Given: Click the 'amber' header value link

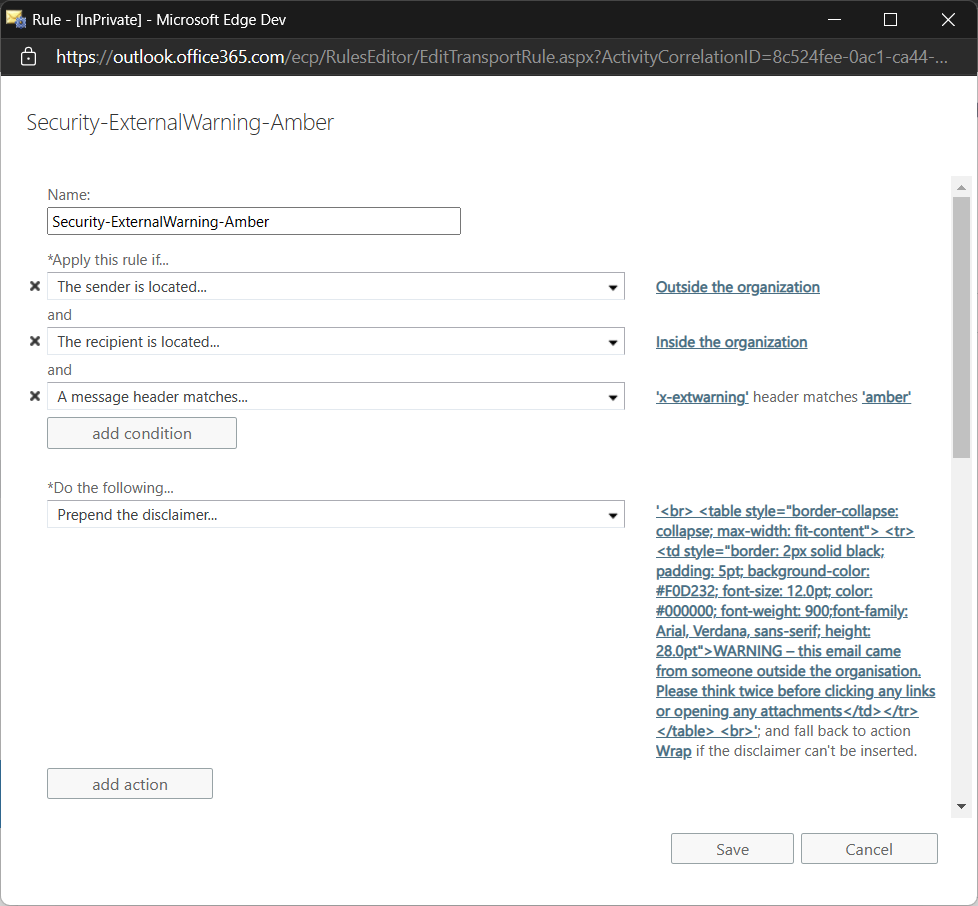Looking at the screenshot, I should pyautogui.click(x=886, y=397).
